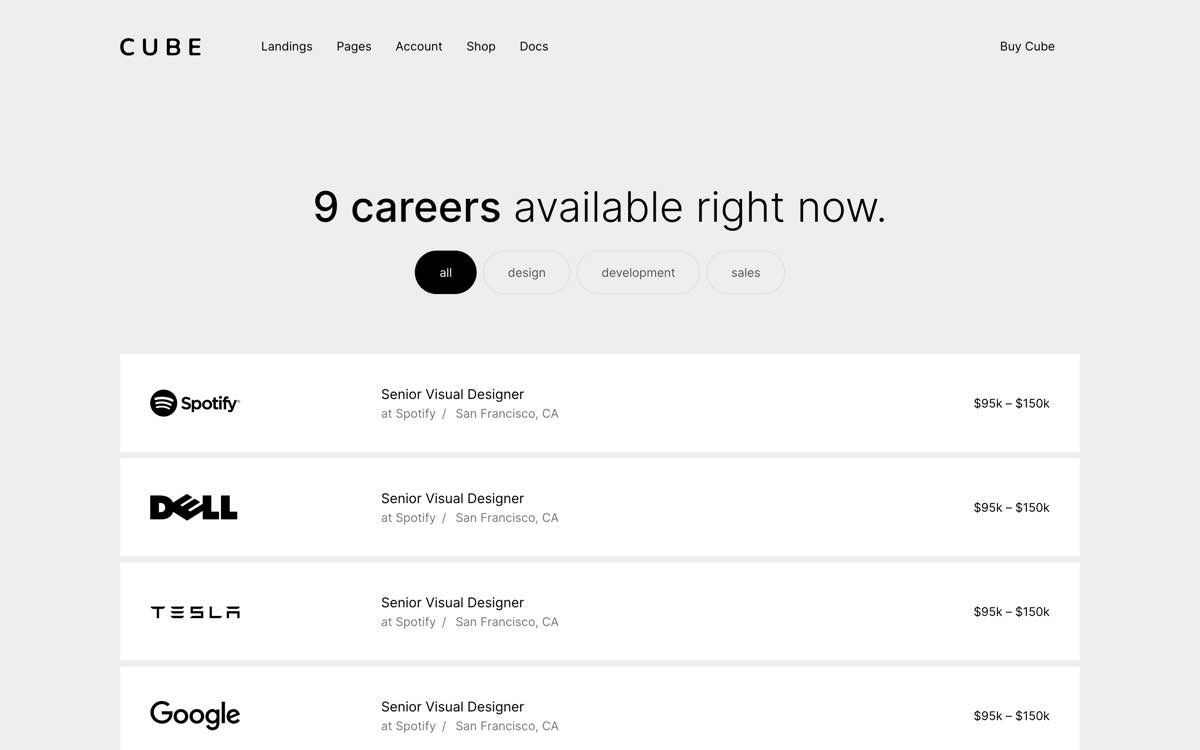Click the $95k – $150k salary on Dell listing
This screenshot has height=750, width=1200.
[1011, 507]
